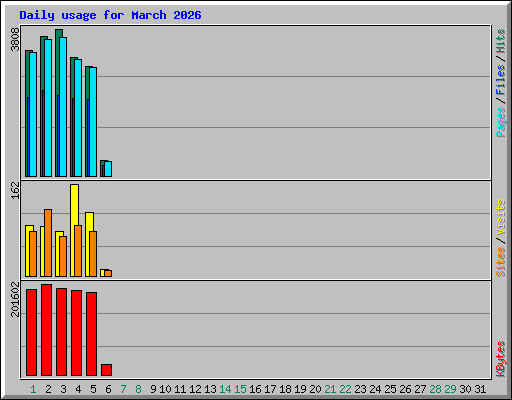Click day 9 on the date axis
Viewport: 512px width, 400px height.
pyautogui.click(x=153, y=389)
